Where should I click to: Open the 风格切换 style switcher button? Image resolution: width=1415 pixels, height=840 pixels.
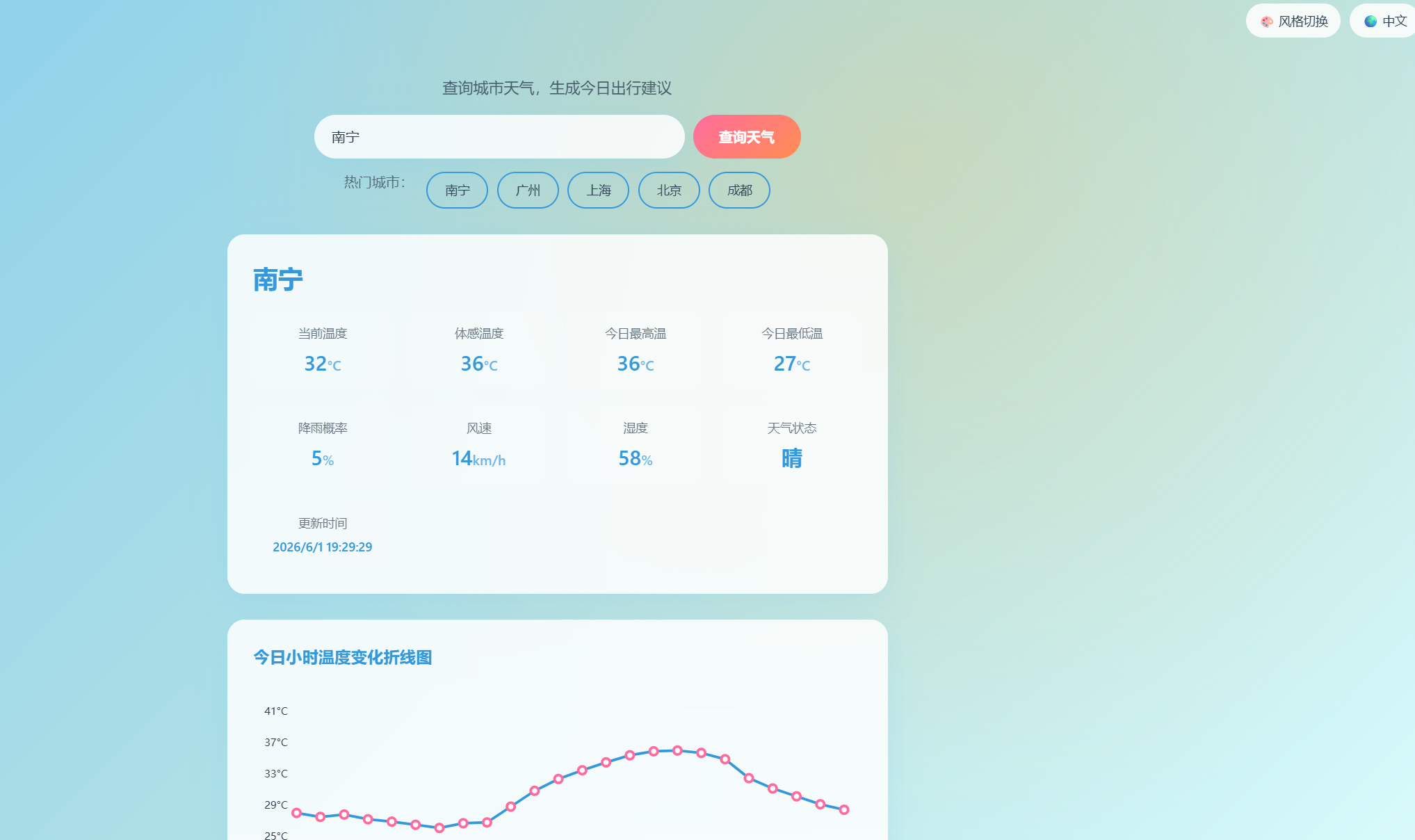pos(1293,21)
